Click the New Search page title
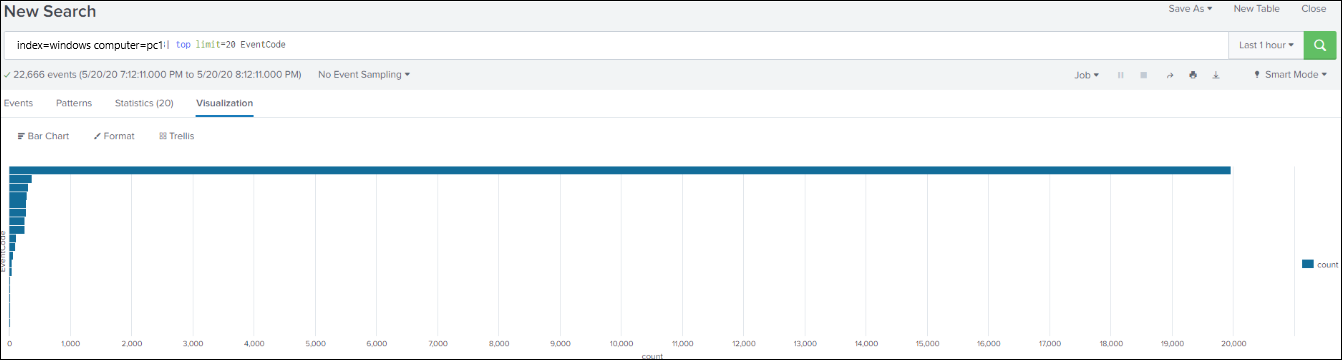 (50, 11)
